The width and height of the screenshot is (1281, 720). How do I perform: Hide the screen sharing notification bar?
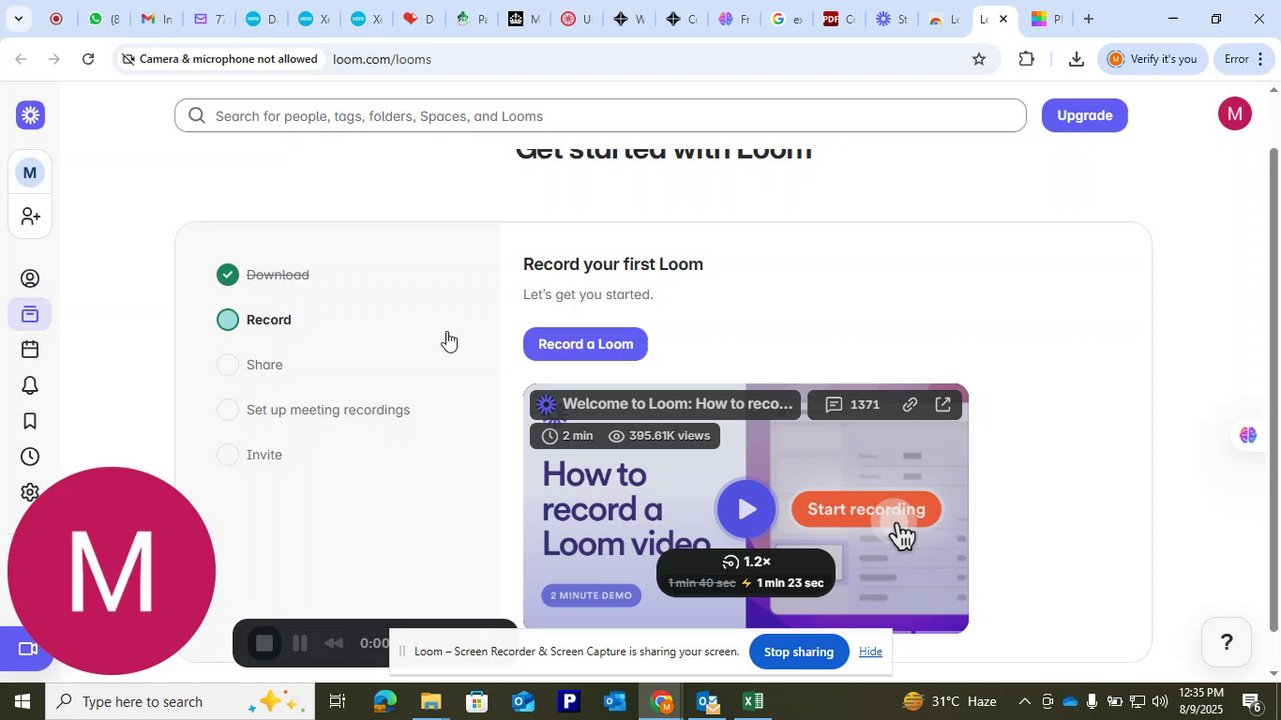870,652
